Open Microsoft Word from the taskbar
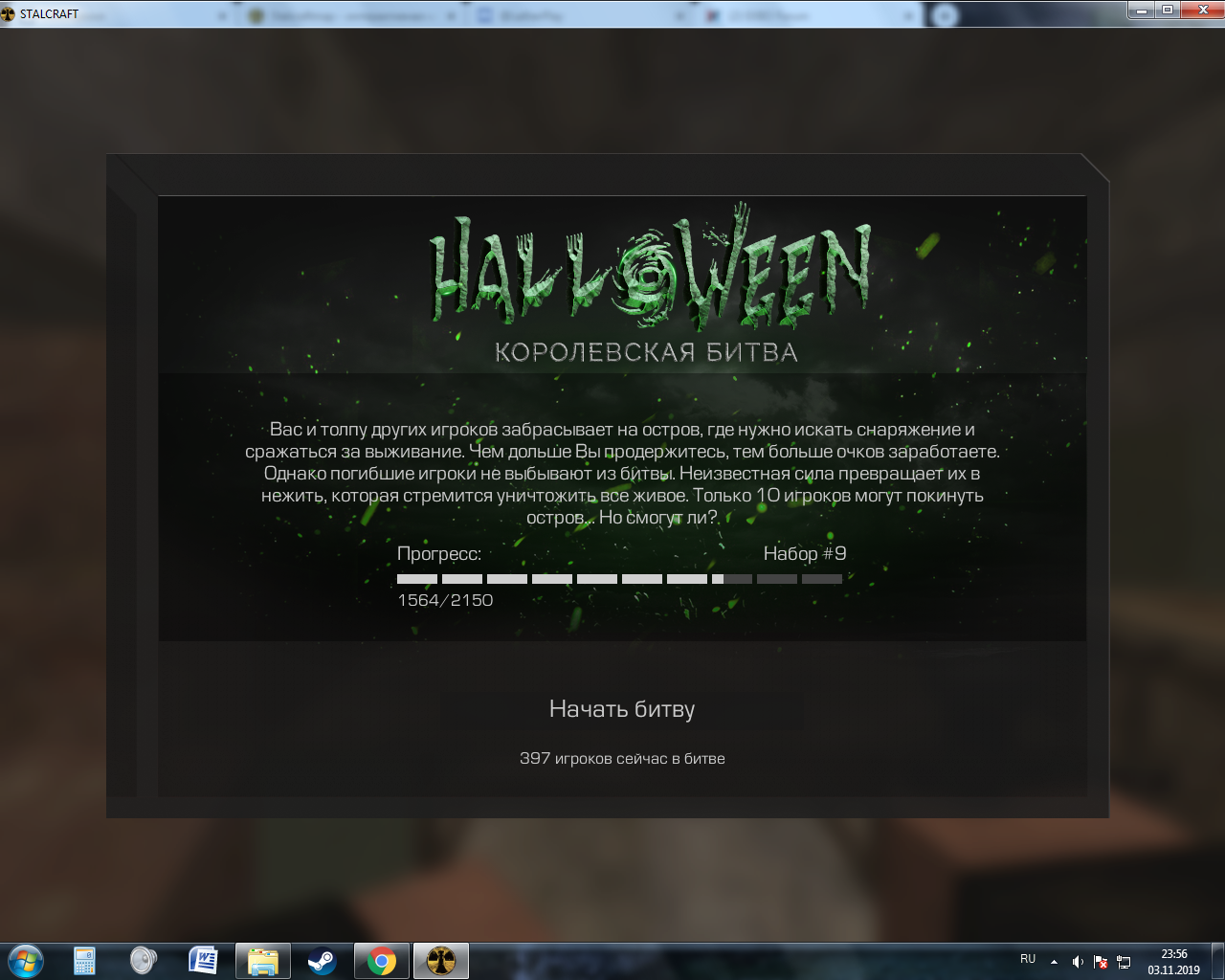Viewport: 1225px width, 980px height. [203, 961]
